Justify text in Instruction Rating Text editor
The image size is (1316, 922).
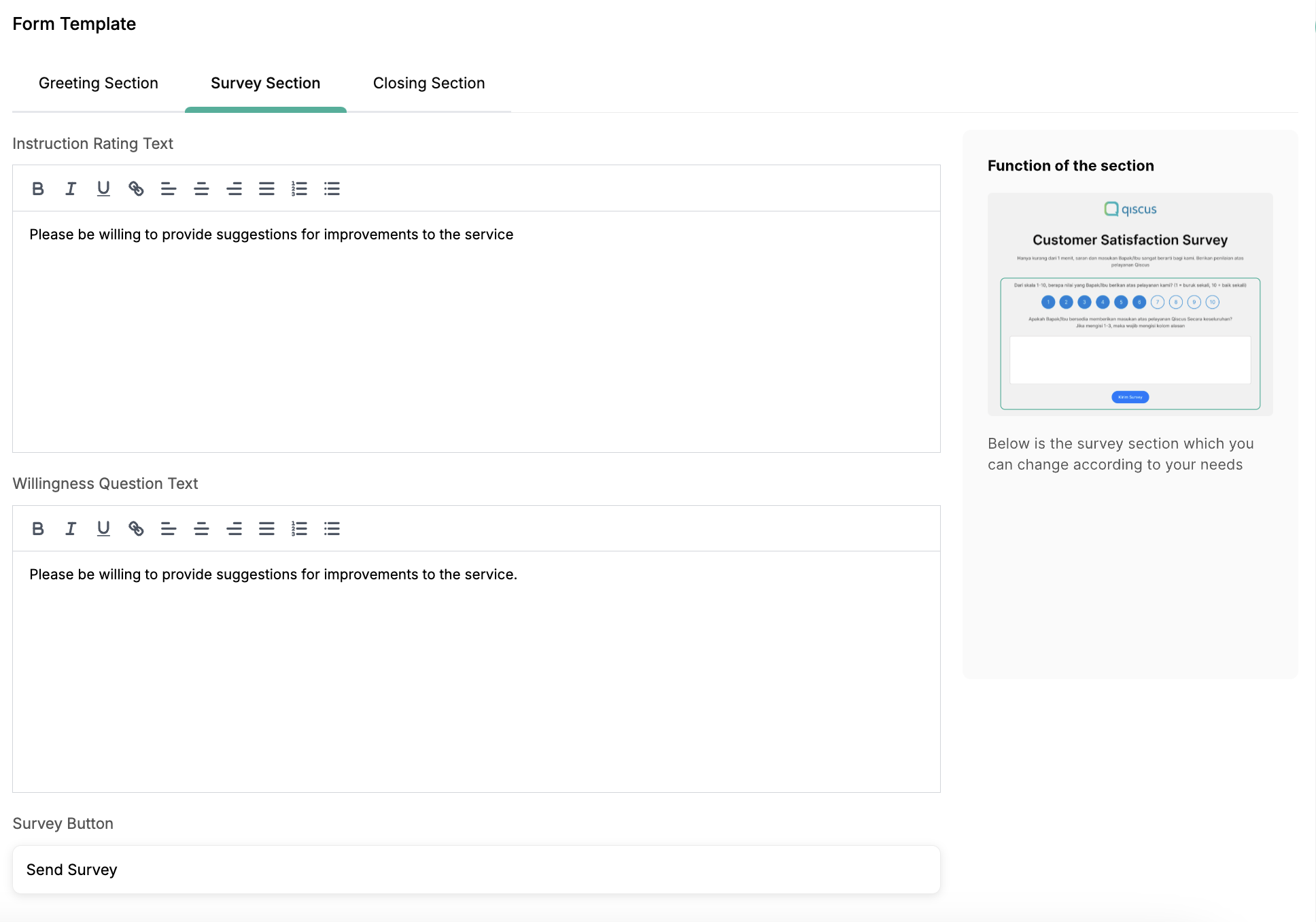(266, 188)
